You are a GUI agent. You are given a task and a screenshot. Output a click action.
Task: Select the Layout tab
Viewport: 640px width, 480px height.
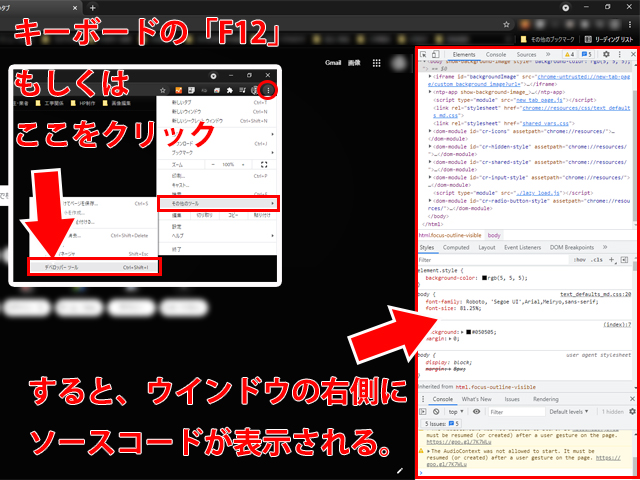click(x=487, y=247)
